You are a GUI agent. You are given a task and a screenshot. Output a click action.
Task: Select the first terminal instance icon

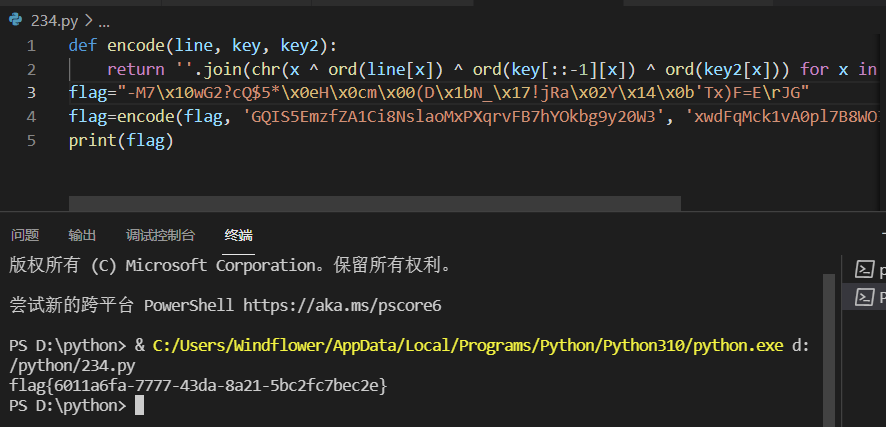pyautogui.click(x=865, y=269)
